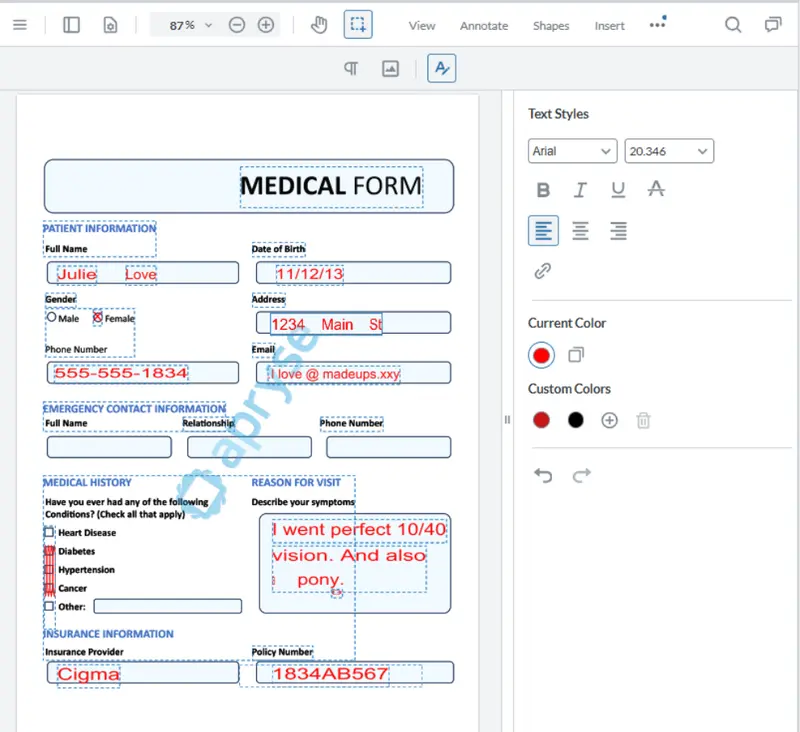This screenshot has width=800, height=732.
Task: Delete the selected custom color
Action: click(643, 420)
